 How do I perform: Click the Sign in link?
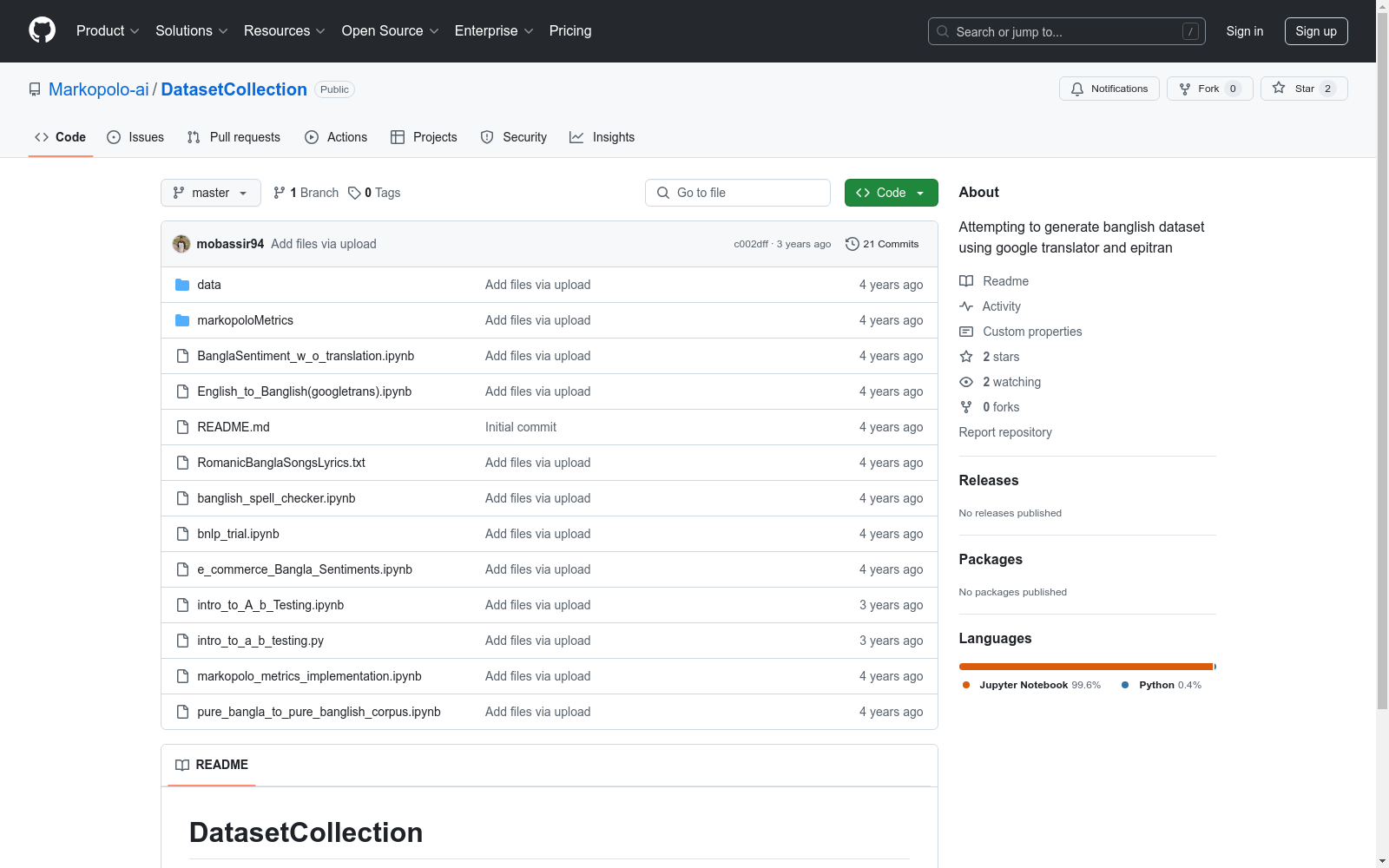coord(1245,31)
